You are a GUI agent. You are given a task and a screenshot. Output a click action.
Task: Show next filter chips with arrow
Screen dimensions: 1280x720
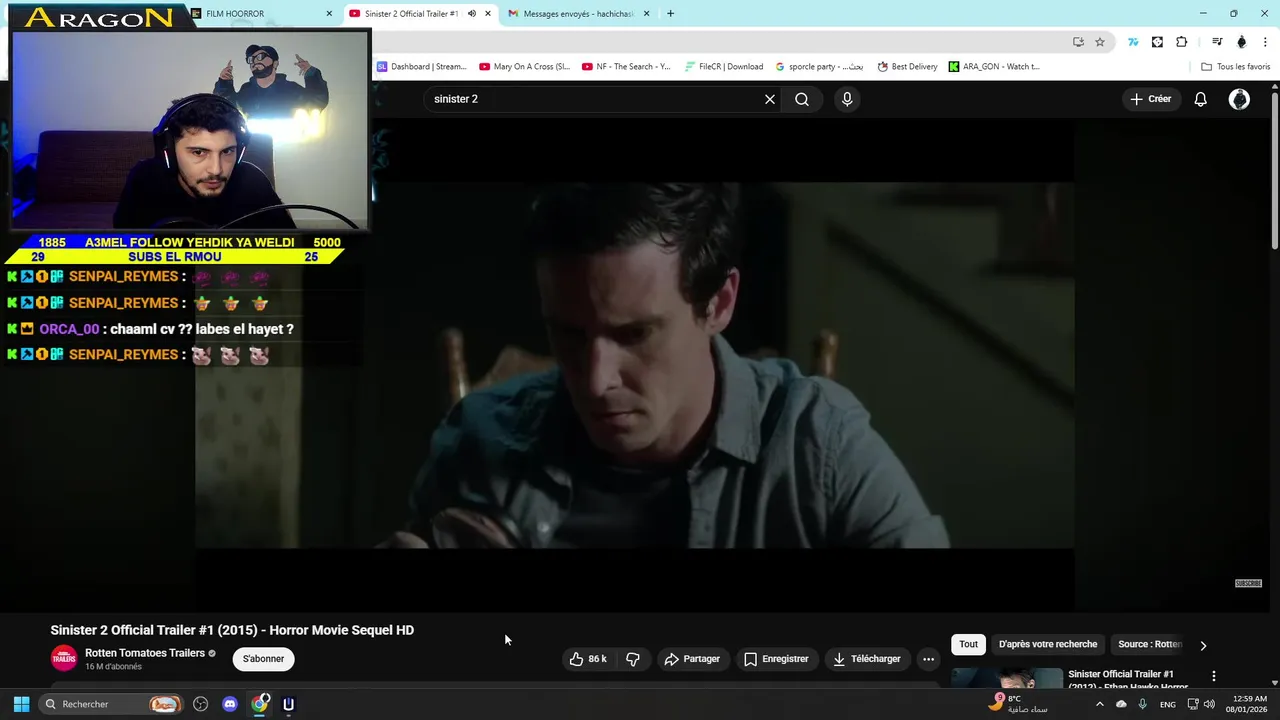pos(1203,645)
